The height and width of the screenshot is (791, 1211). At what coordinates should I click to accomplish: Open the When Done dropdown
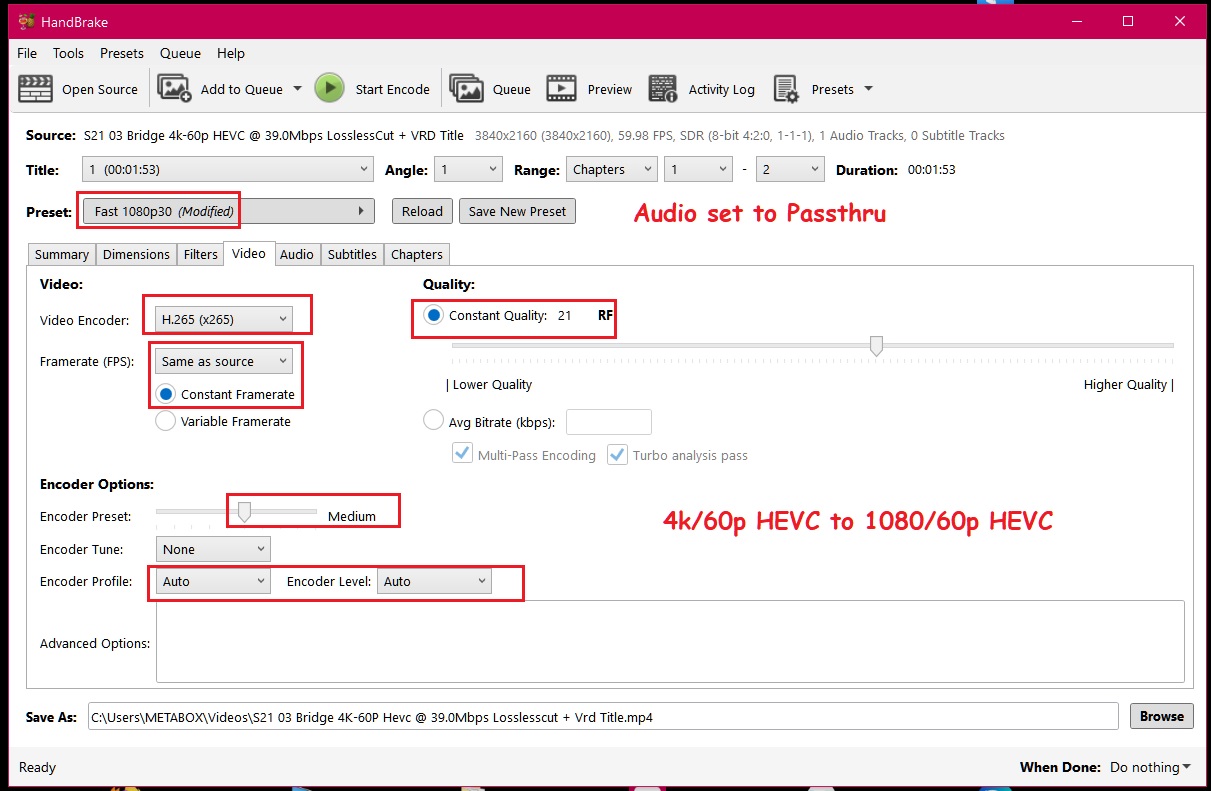[1150, 767]
